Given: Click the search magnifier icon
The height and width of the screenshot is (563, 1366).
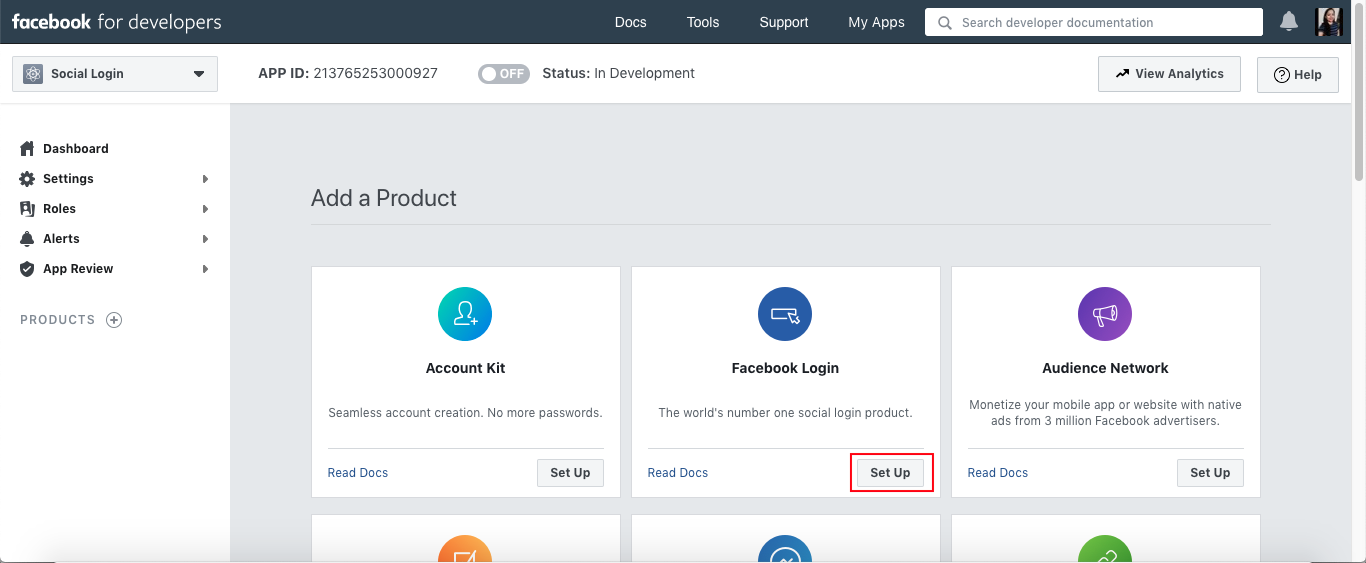Looking at the screenshot, I should point(944,22).
